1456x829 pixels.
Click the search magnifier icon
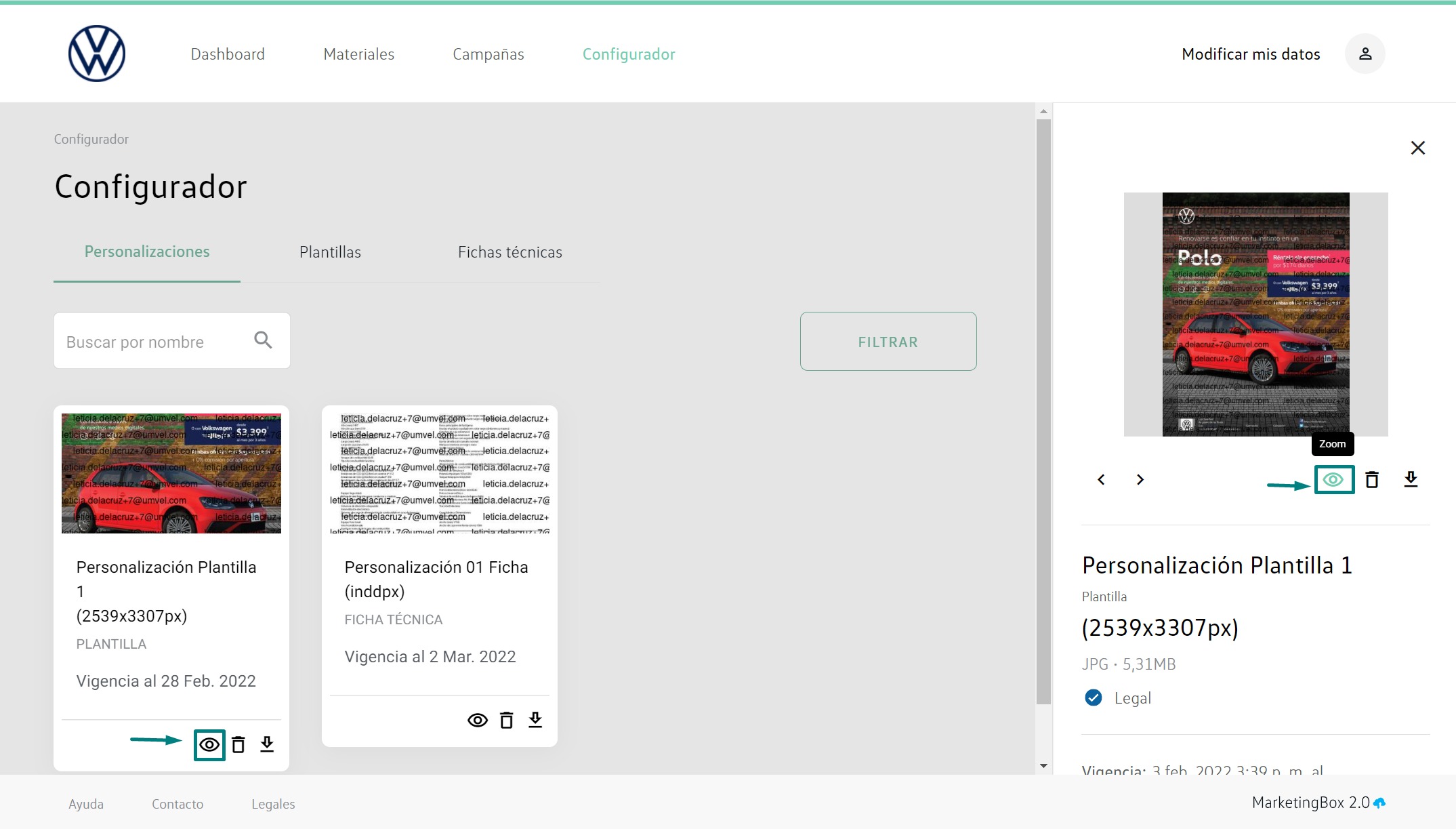tap(263, 340)
